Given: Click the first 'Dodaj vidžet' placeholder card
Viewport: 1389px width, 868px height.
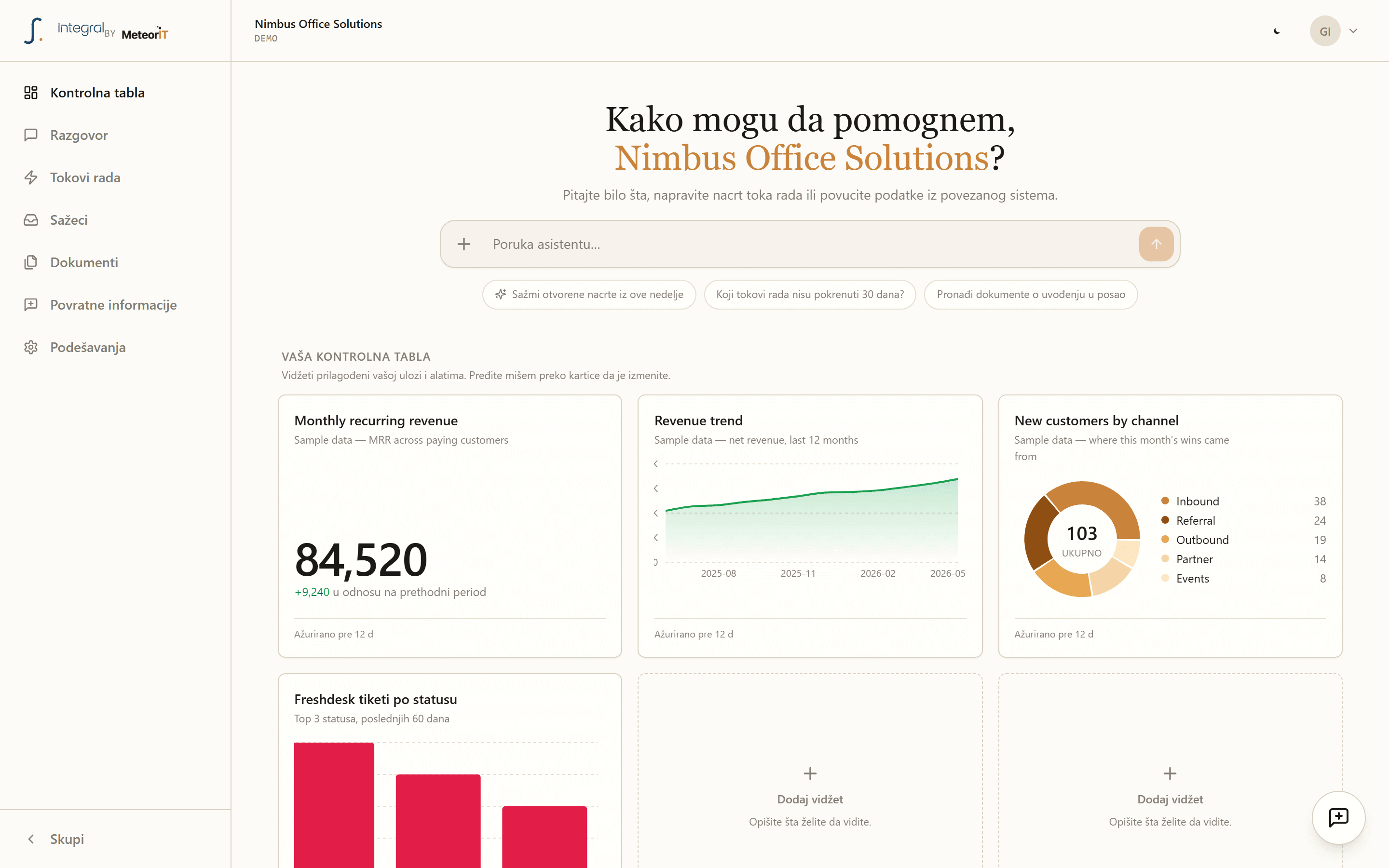Looking at the screenshot, I should 810,771.
